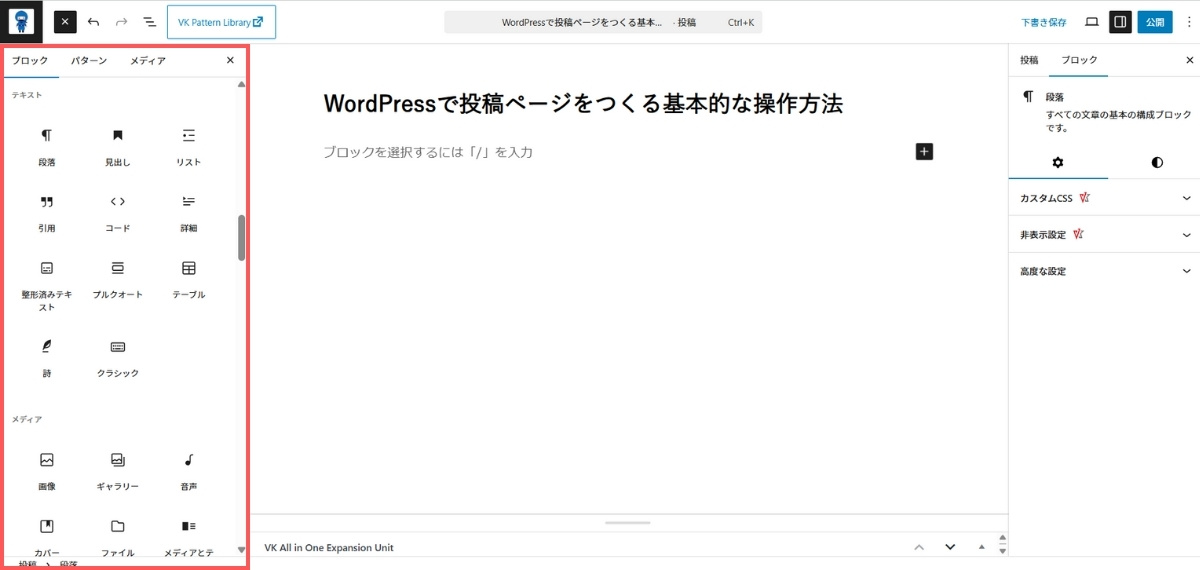1200x570 pixels.
Task: Click the inserter panel scrollbar thumb
Action: (x=241, y=238)
